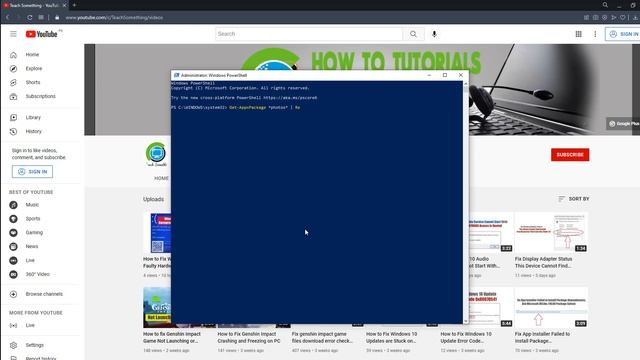This screenshot has height=360, width=640.
Task: Open Fix App Installer Failed video thumbnail
Action: (551, 307)
